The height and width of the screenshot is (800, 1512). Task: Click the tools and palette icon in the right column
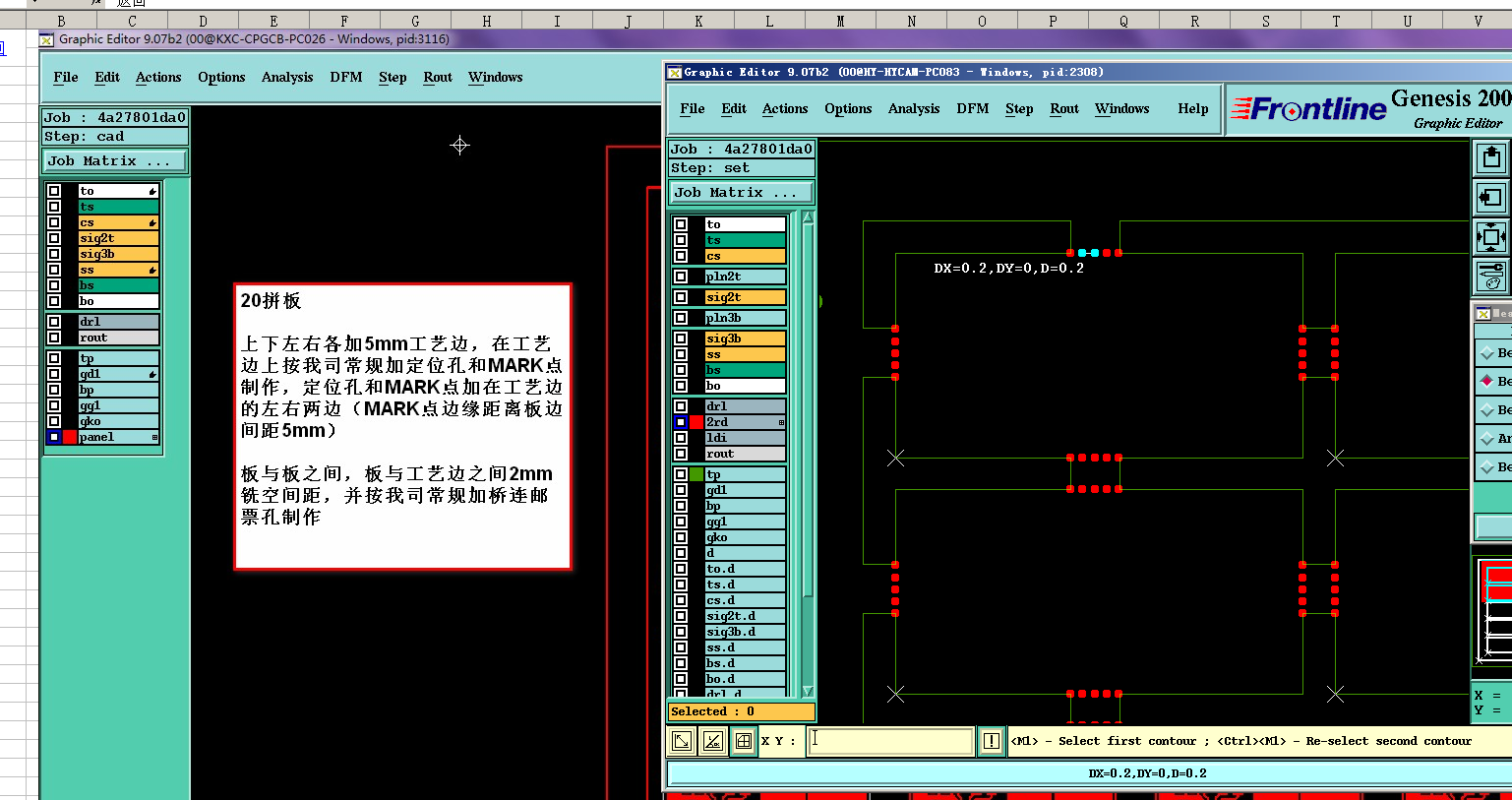pyautogui.click(x=1491, y=277)
